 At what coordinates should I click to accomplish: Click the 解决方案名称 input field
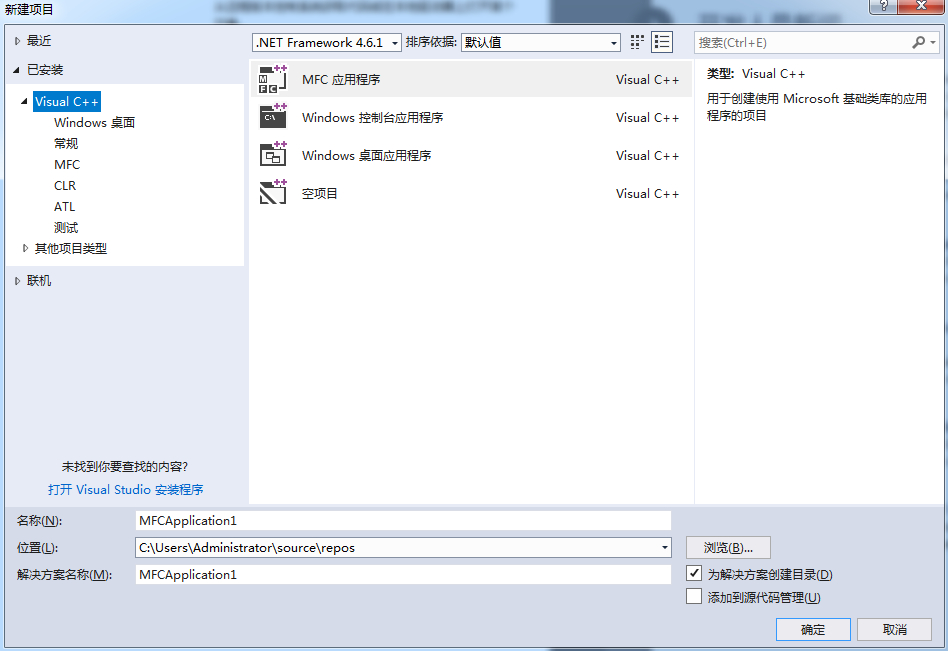(403, 574)
